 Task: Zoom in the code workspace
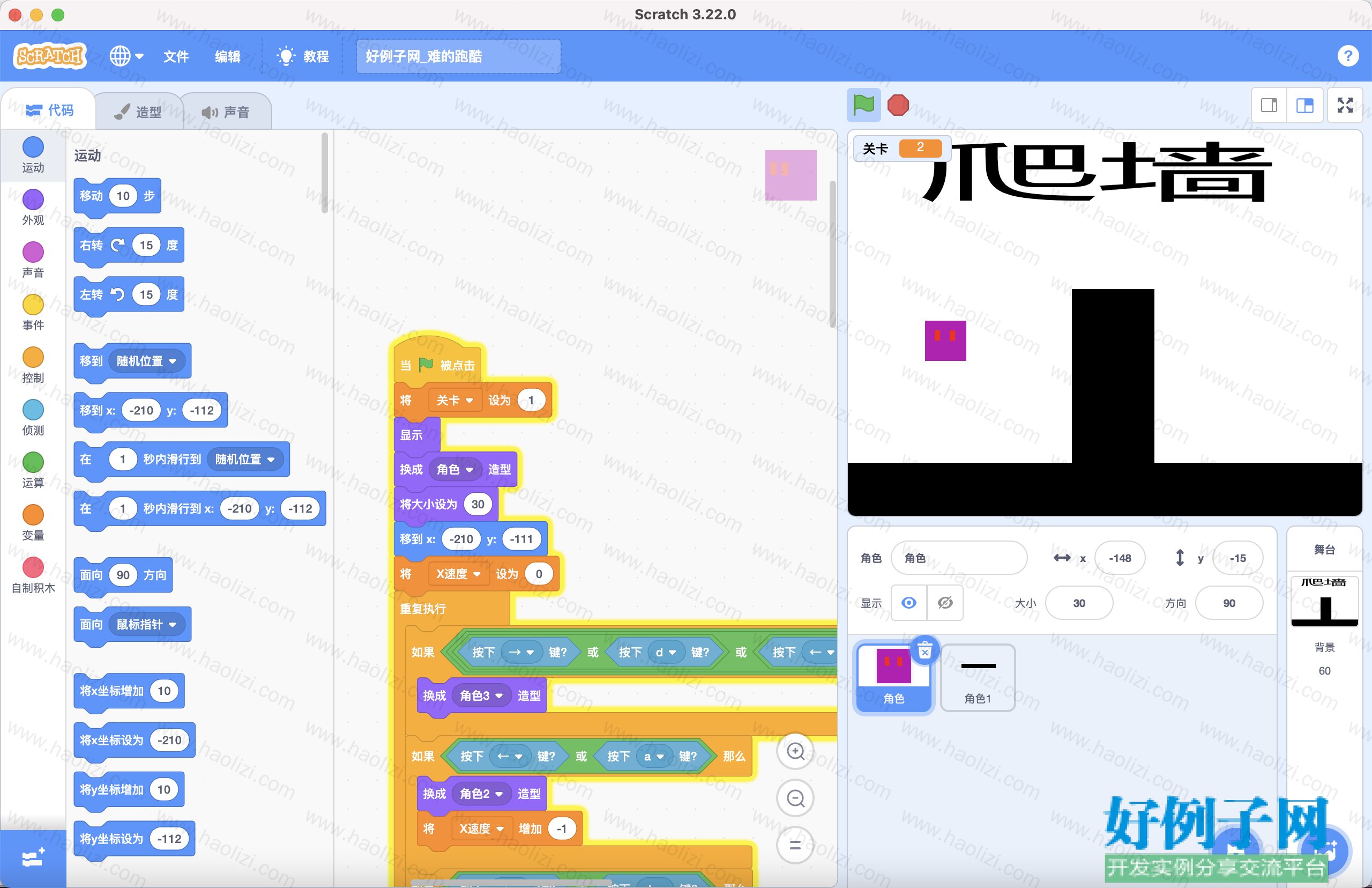(795, 751)
